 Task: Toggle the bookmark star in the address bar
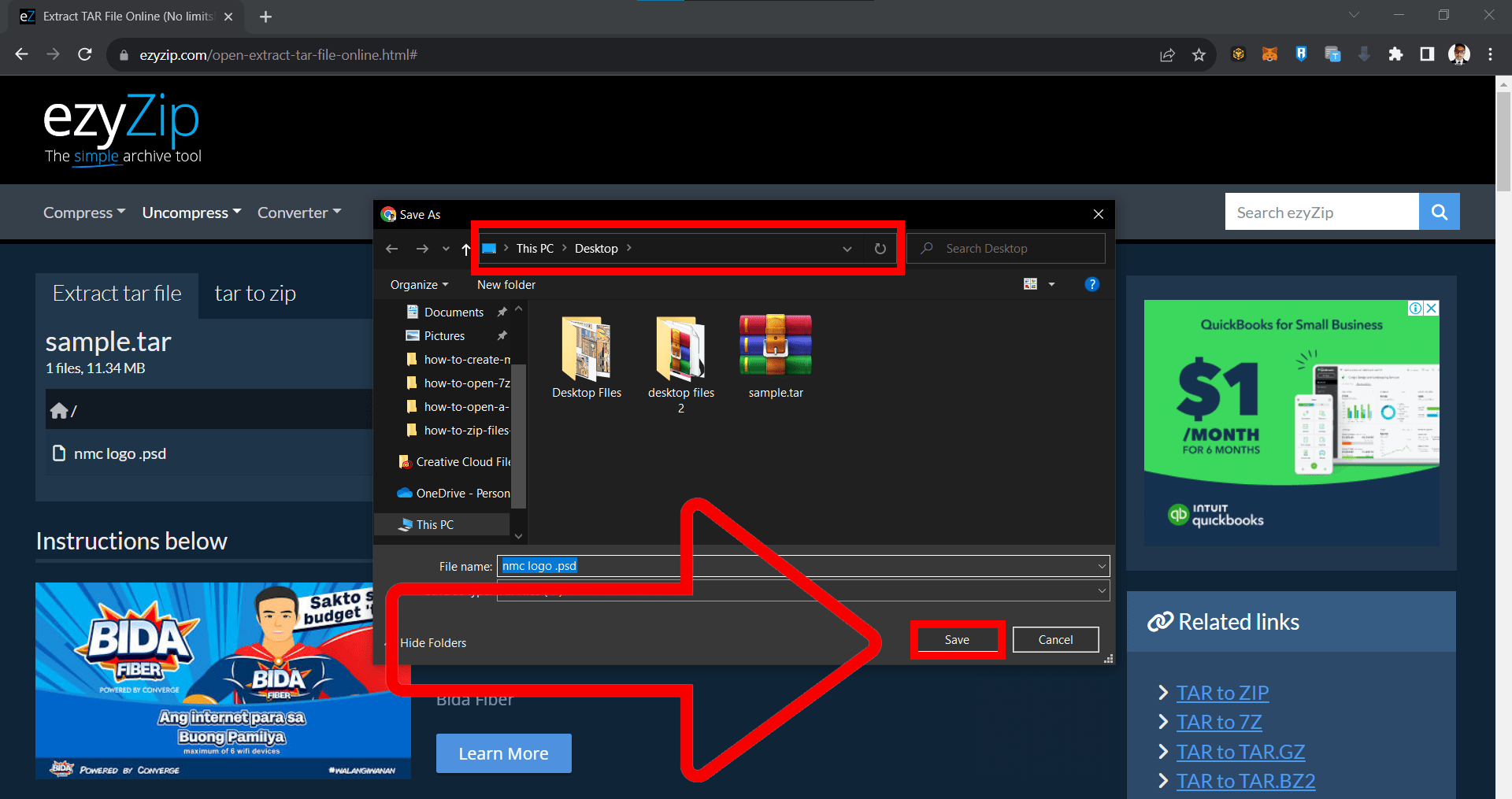pos(1199,54)
